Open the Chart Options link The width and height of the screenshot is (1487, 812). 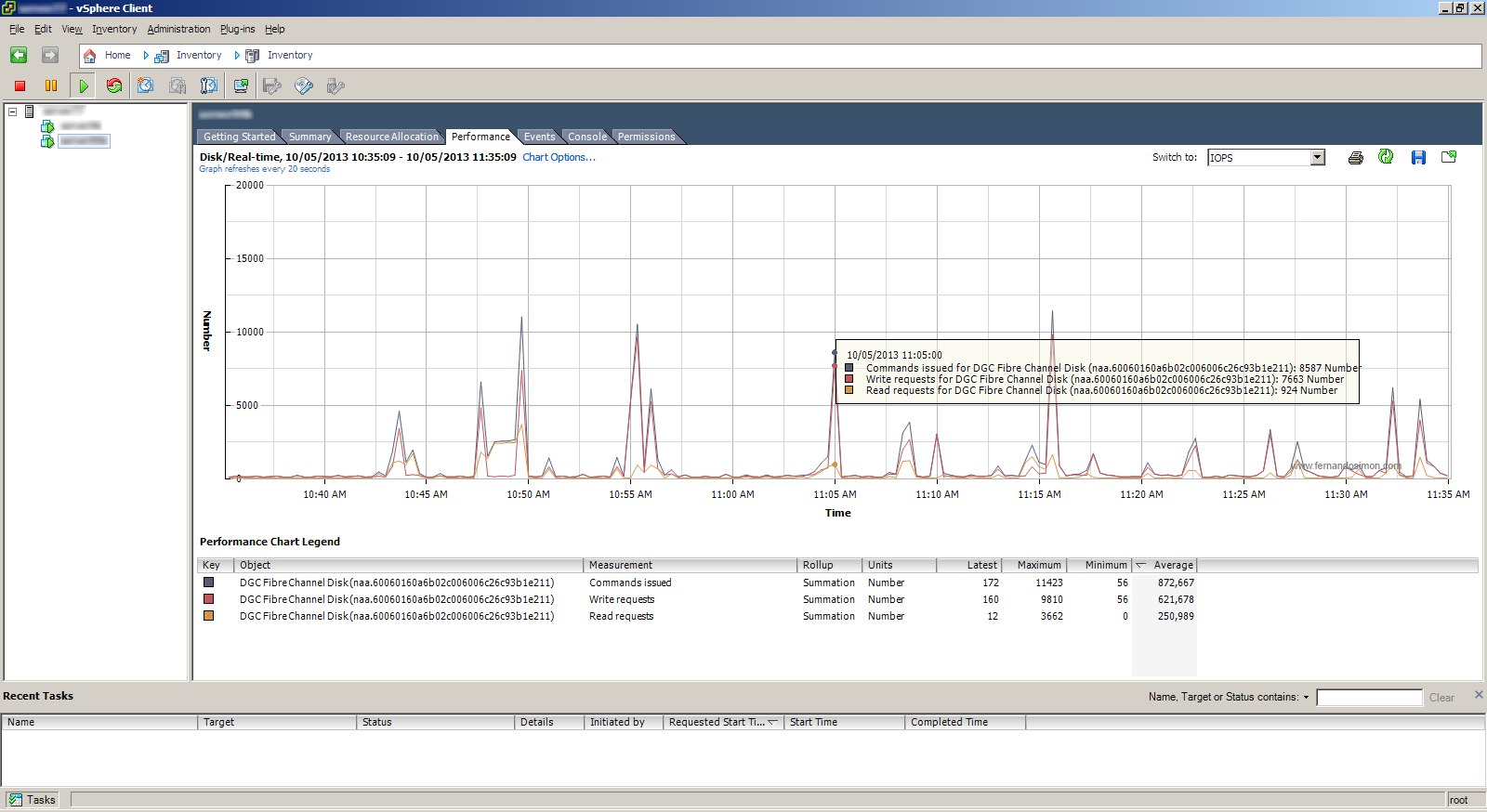coord(559,157)
